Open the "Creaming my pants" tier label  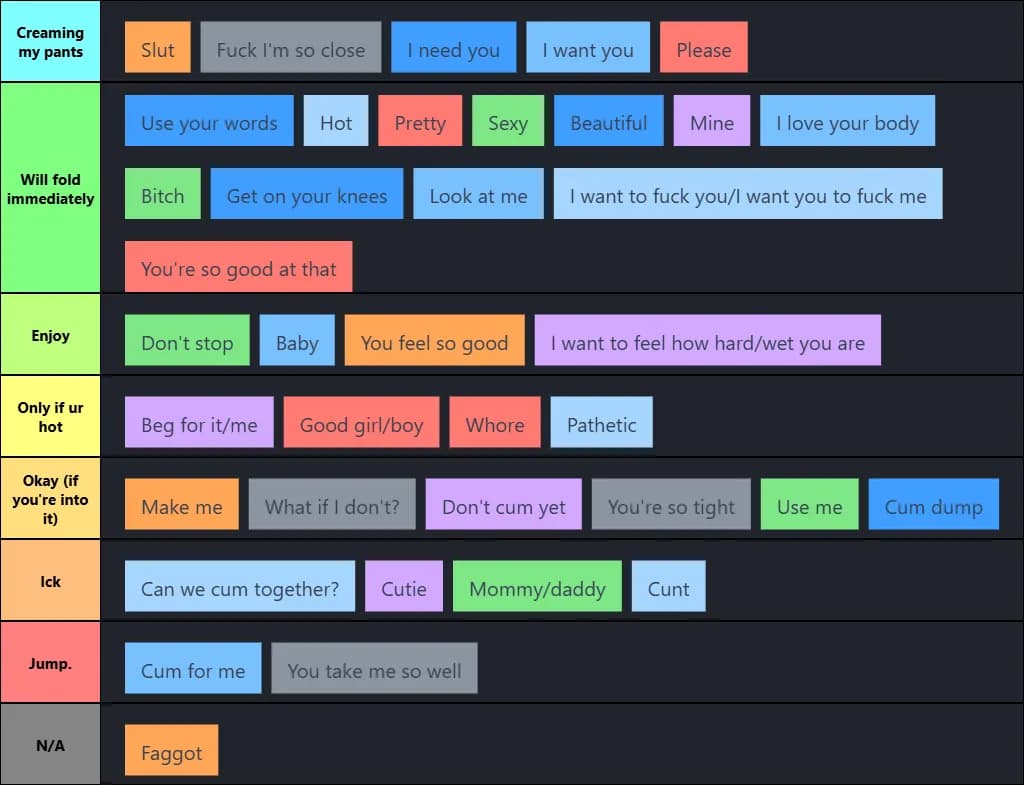tap(50, 41)
